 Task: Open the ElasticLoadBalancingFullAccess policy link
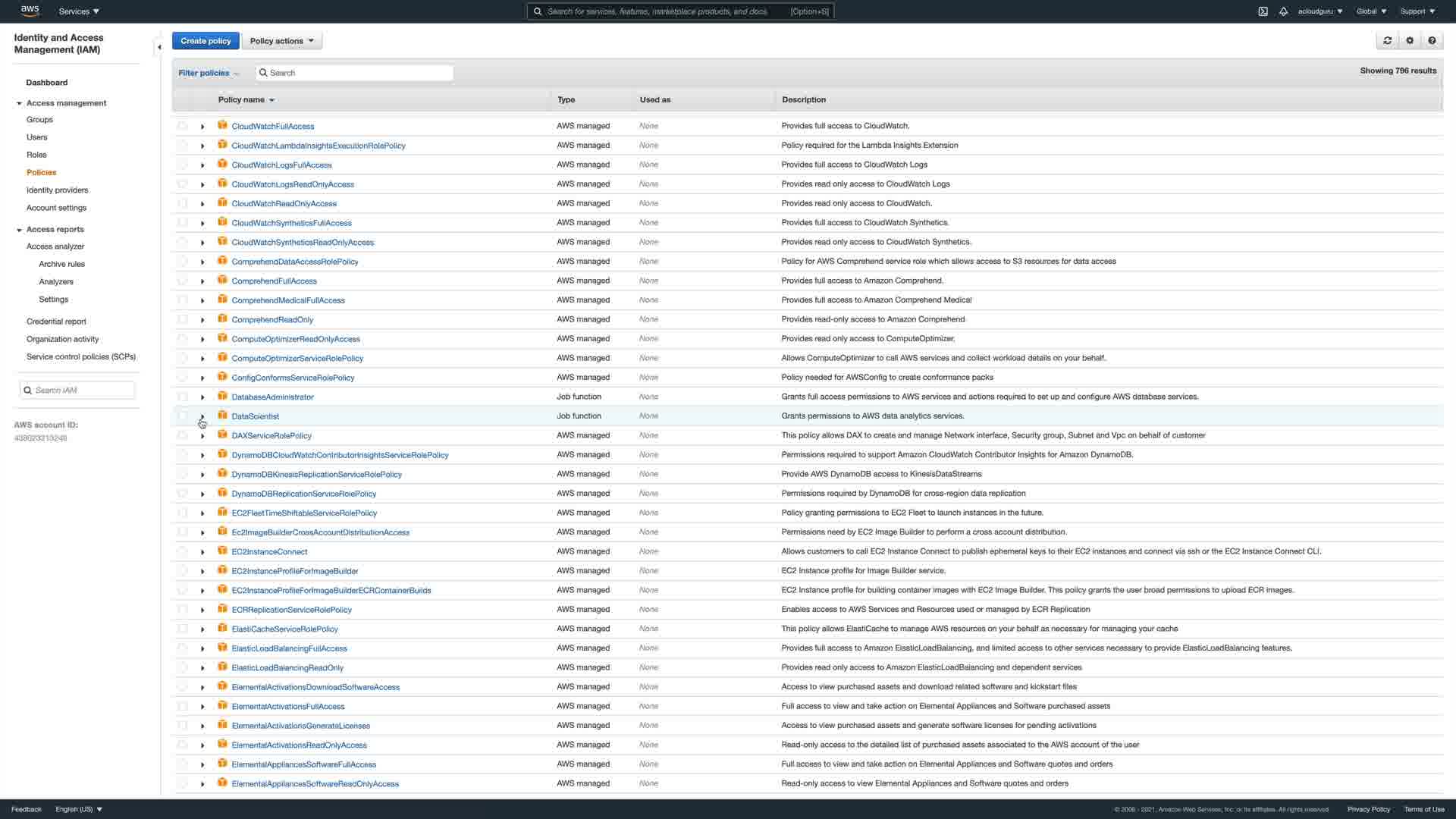pos(289,648)
